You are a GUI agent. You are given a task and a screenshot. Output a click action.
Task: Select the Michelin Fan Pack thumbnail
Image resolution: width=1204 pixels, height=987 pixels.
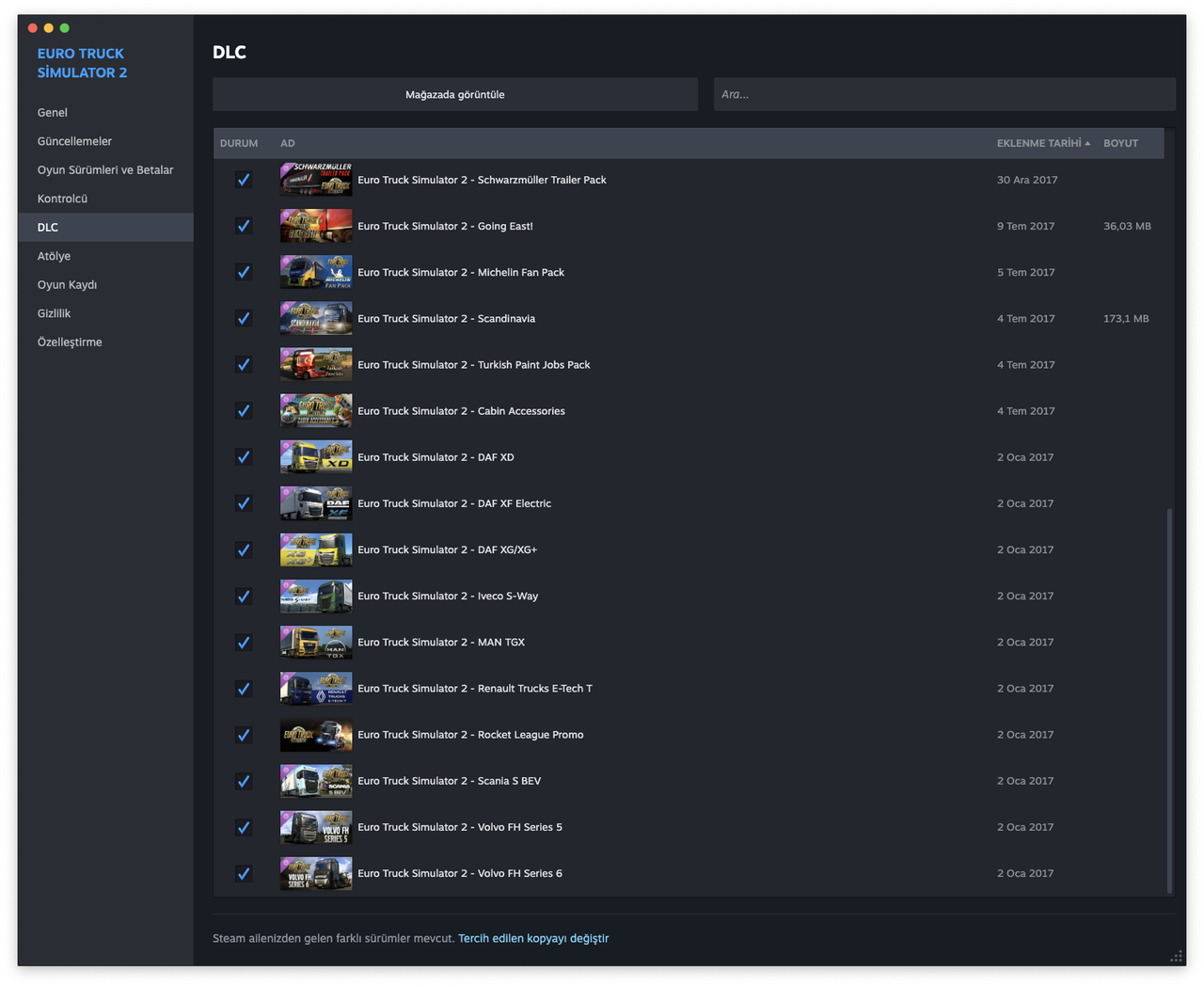[x=316, y=272]
